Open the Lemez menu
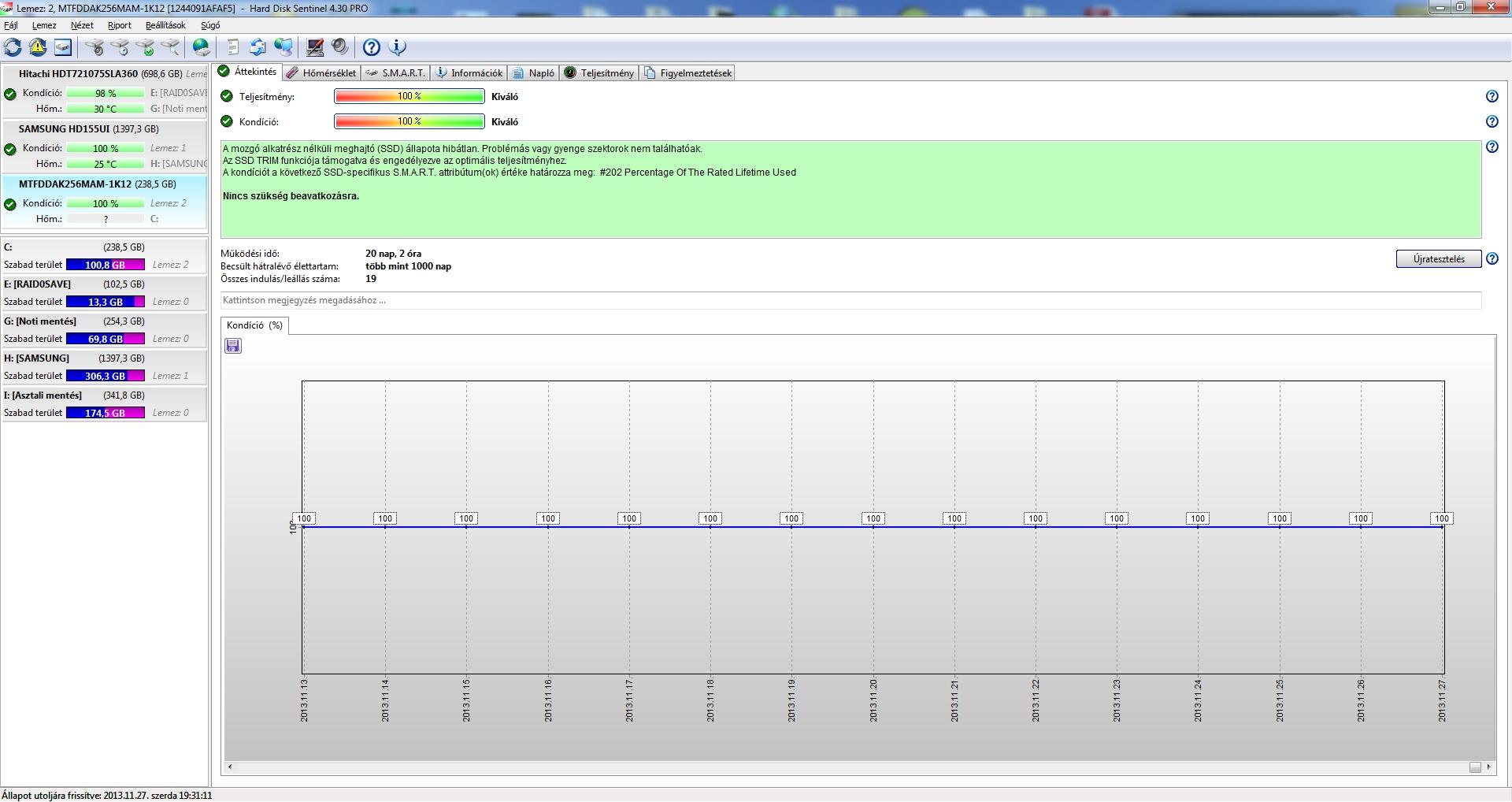The height and width of the screenshot is (802, 1512). coord(44,25)
